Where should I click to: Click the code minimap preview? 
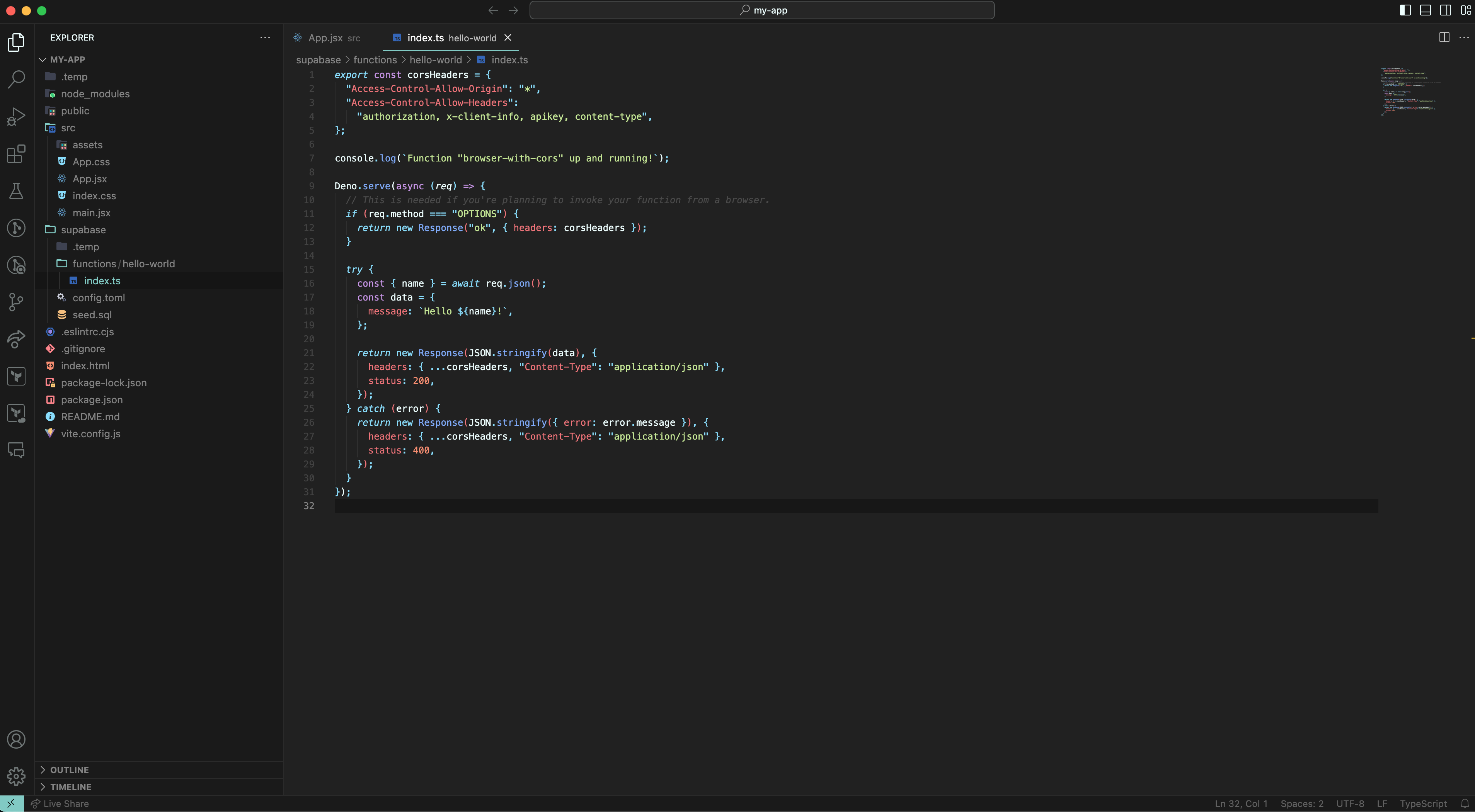point(1412,92)
